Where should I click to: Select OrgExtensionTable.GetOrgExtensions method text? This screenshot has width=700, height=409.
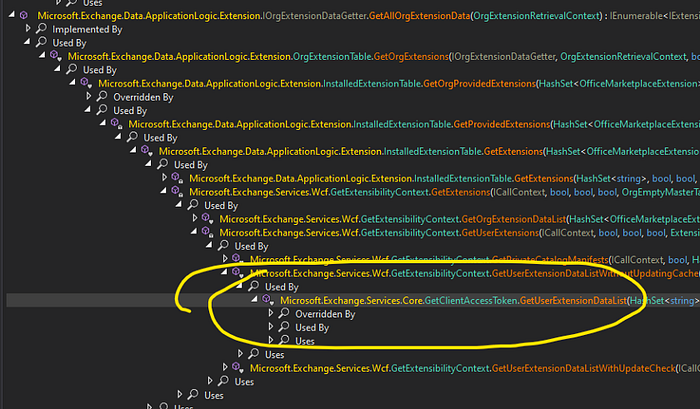pyautogui.click(x=371, y=57)
